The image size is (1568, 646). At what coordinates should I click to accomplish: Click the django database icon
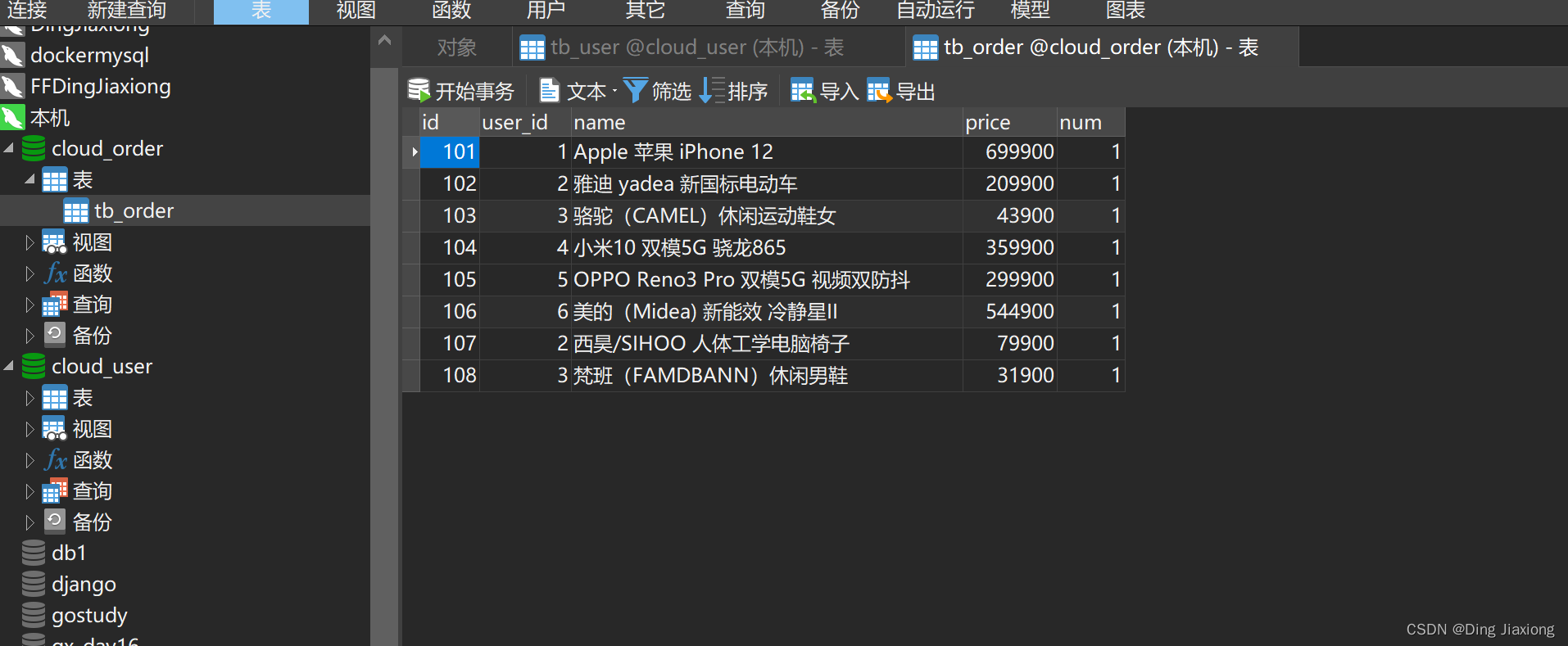click(34, 585)
